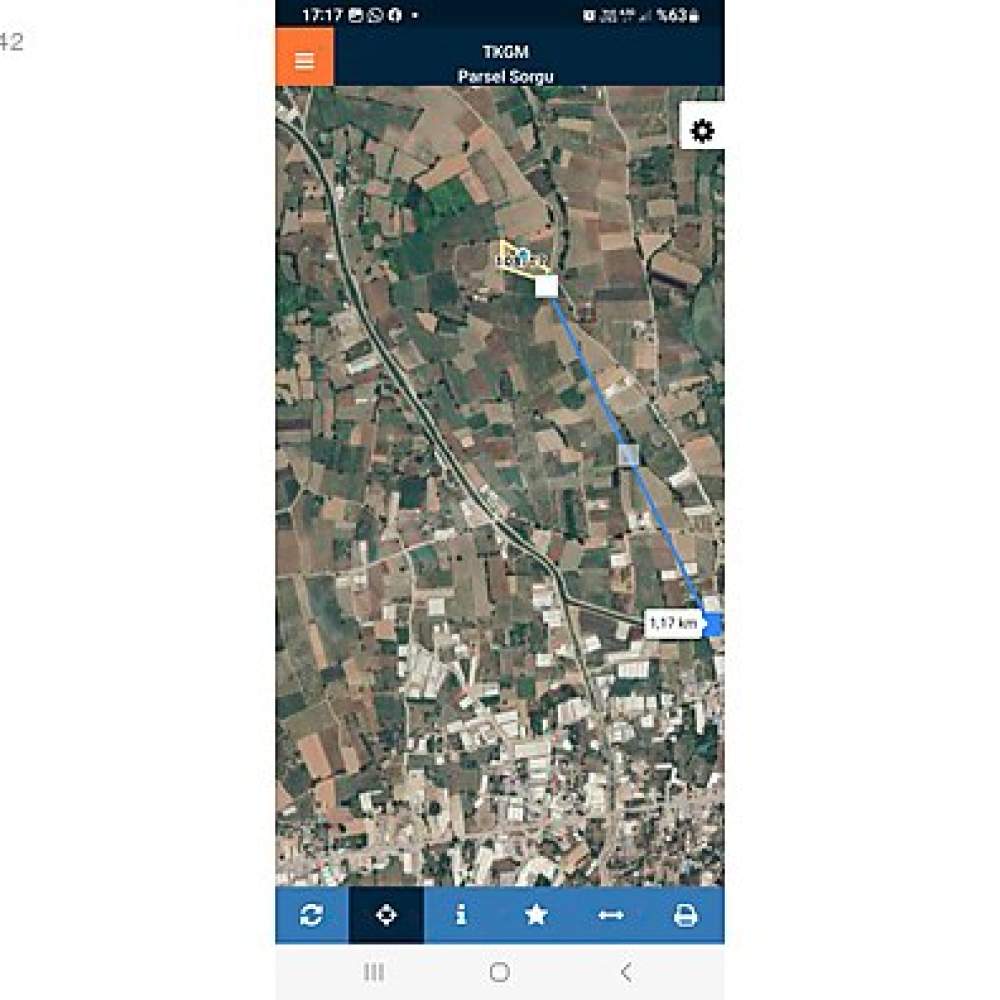The width and height of the screenshot is (1000, 1000).
Task: Tap the Android home button
Action: coord(499,972)
